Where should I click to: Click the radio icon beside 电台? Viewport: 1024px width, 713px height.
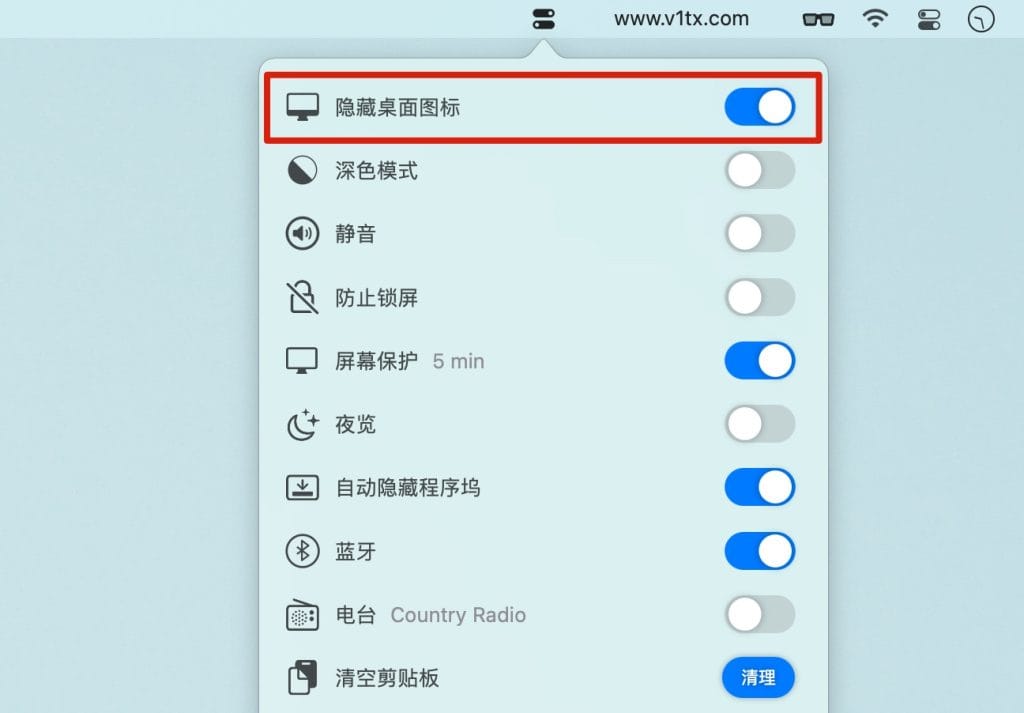tap(302, 614)
